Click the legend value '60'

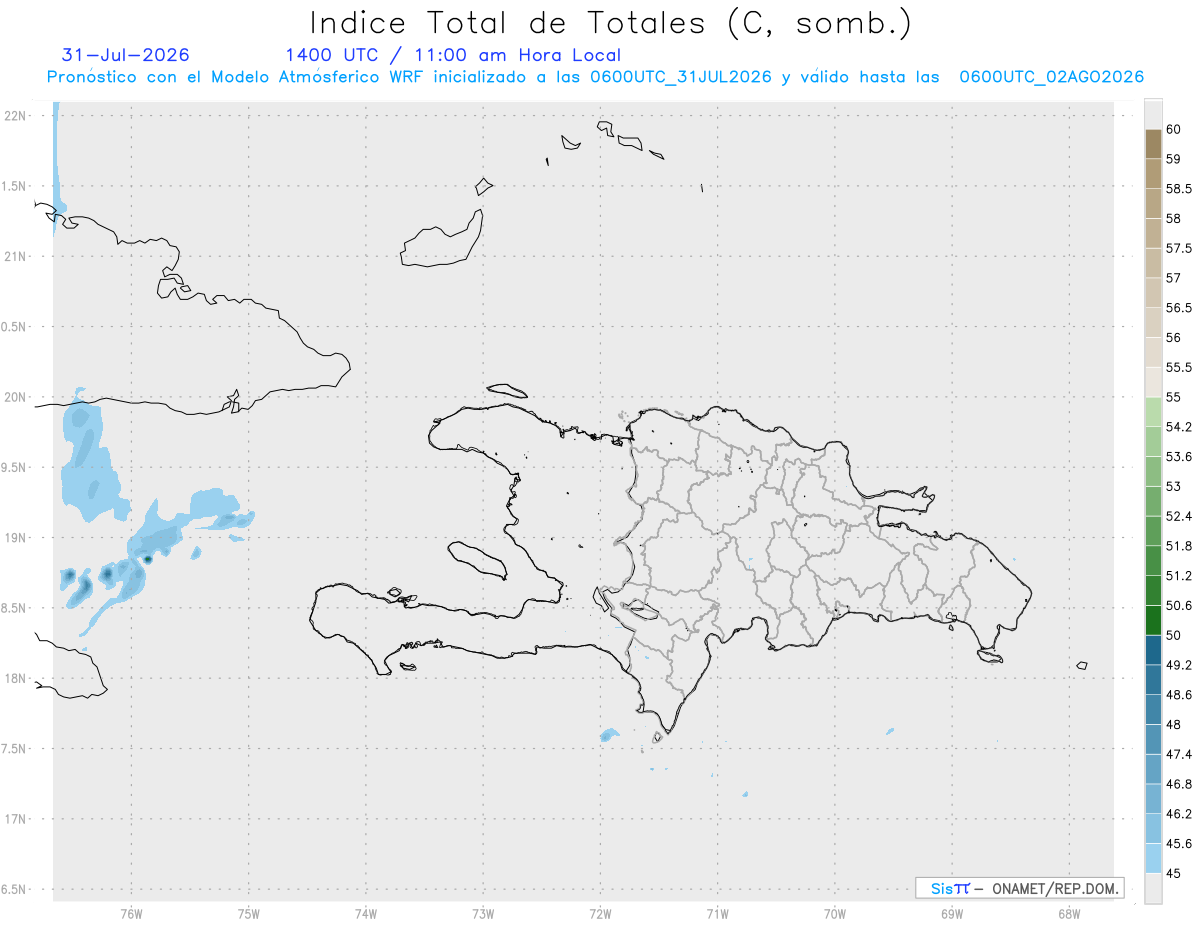[x=1174, y=130]
